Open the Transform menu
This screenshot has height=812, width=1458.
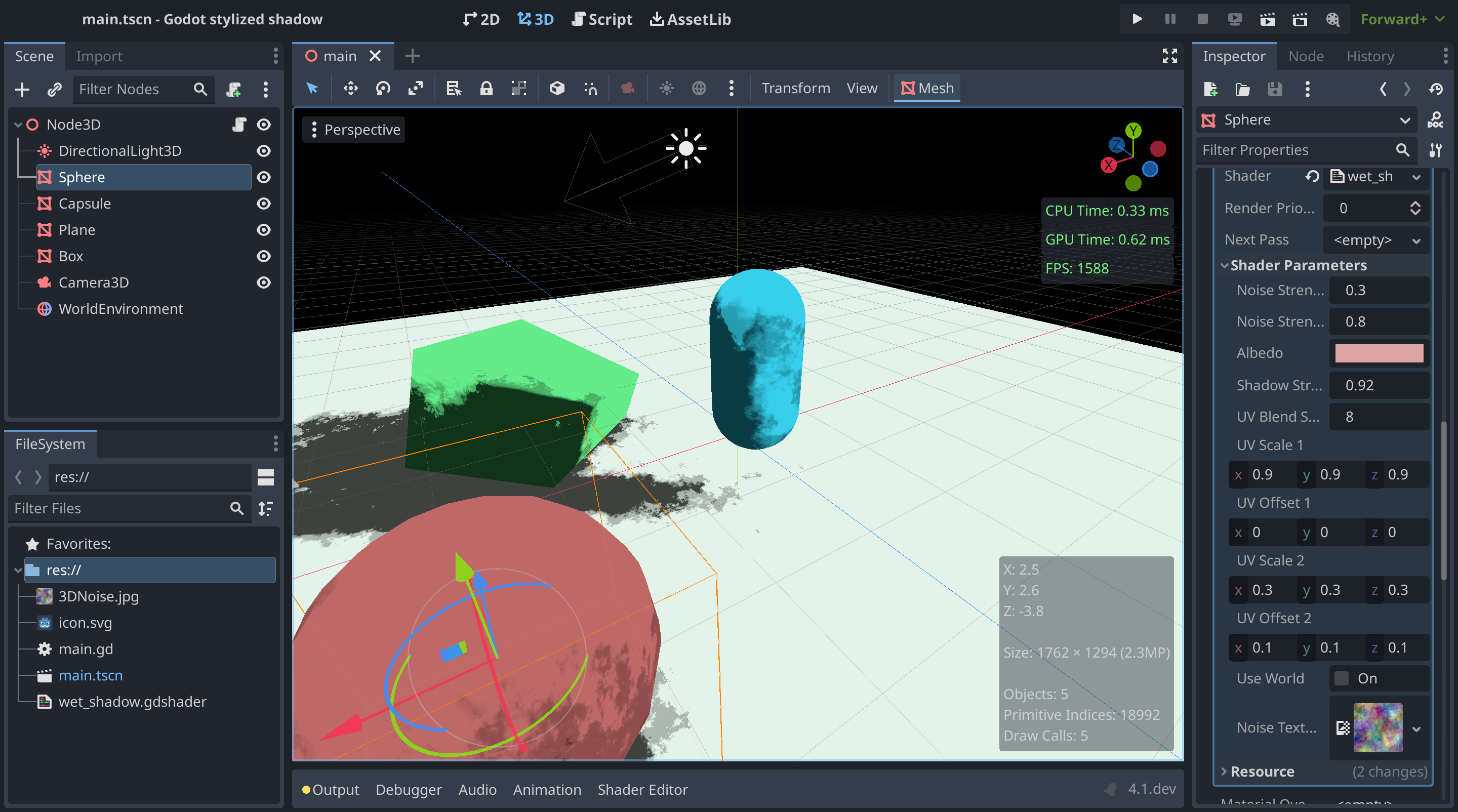point(795,88)
